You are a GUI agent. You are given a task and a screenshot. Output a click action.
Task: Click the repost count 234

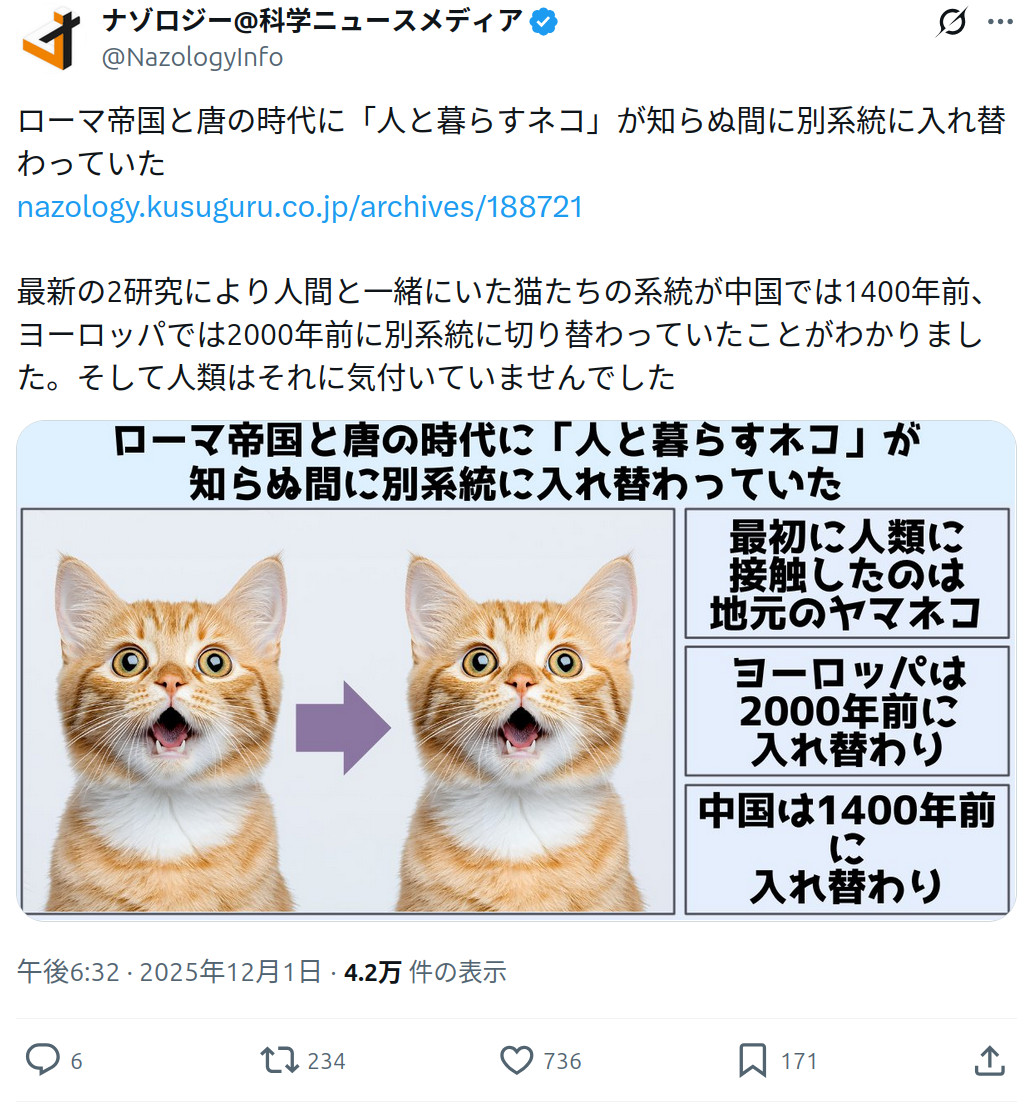326,1061
